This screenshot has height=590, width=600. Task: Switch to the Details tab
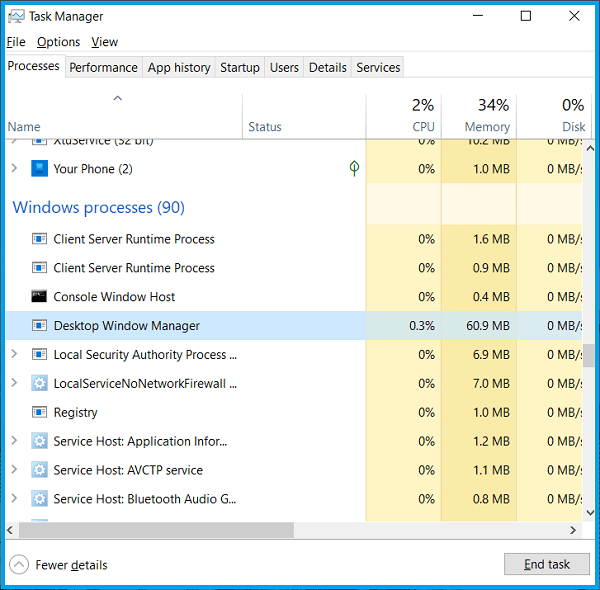click(x=328, y=67)
